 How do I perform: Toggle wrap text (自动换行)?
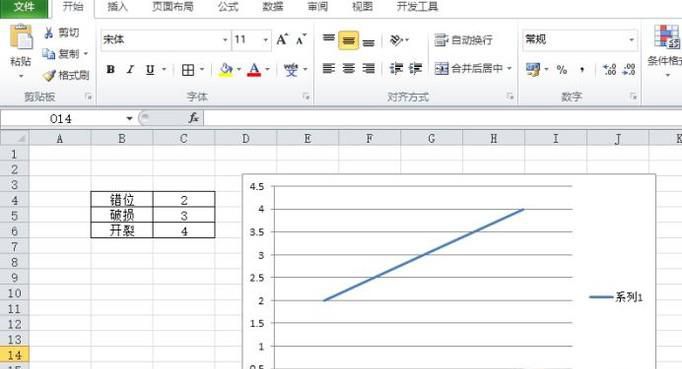point(464,40)
